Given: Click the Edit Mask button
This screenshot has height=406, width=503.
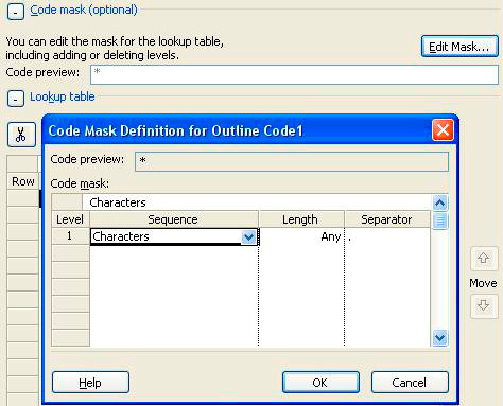Looking at the screenshot, I should tap(459, 46).
